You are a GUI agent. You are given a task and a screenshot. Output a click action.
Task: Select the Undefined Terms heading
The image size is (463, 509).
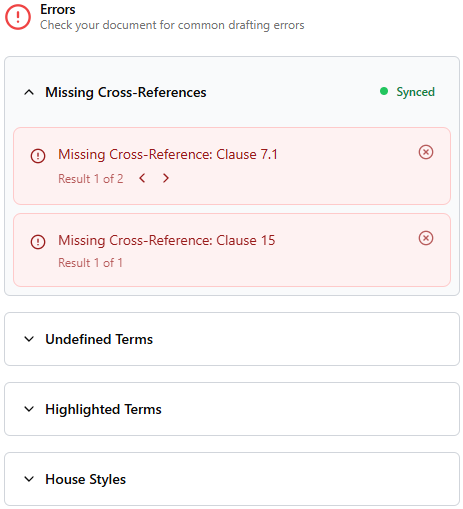99,339
